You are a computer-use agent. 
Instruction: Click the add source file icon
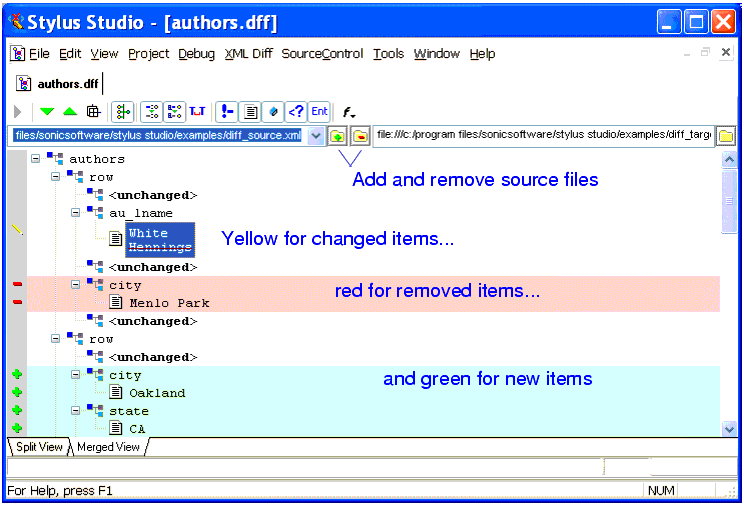tap(338, 136)
